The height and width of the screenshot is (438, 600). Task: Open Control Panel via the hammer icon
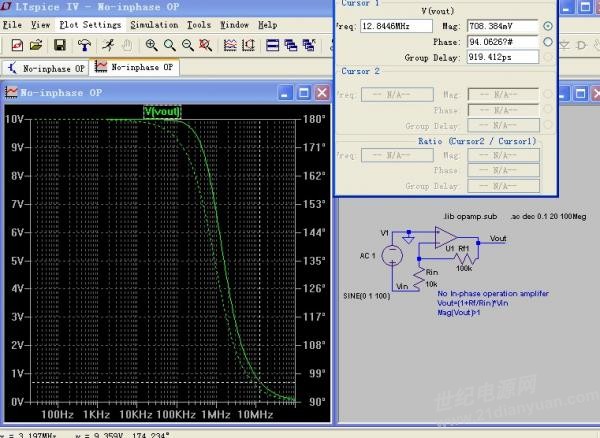[83, 45]
